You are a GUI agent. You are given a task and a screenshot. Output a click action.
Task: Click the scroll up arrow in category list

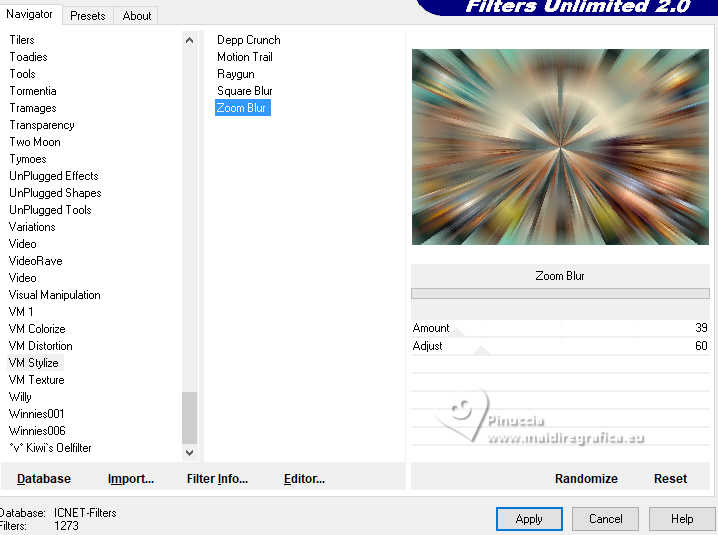pos(189,40)
